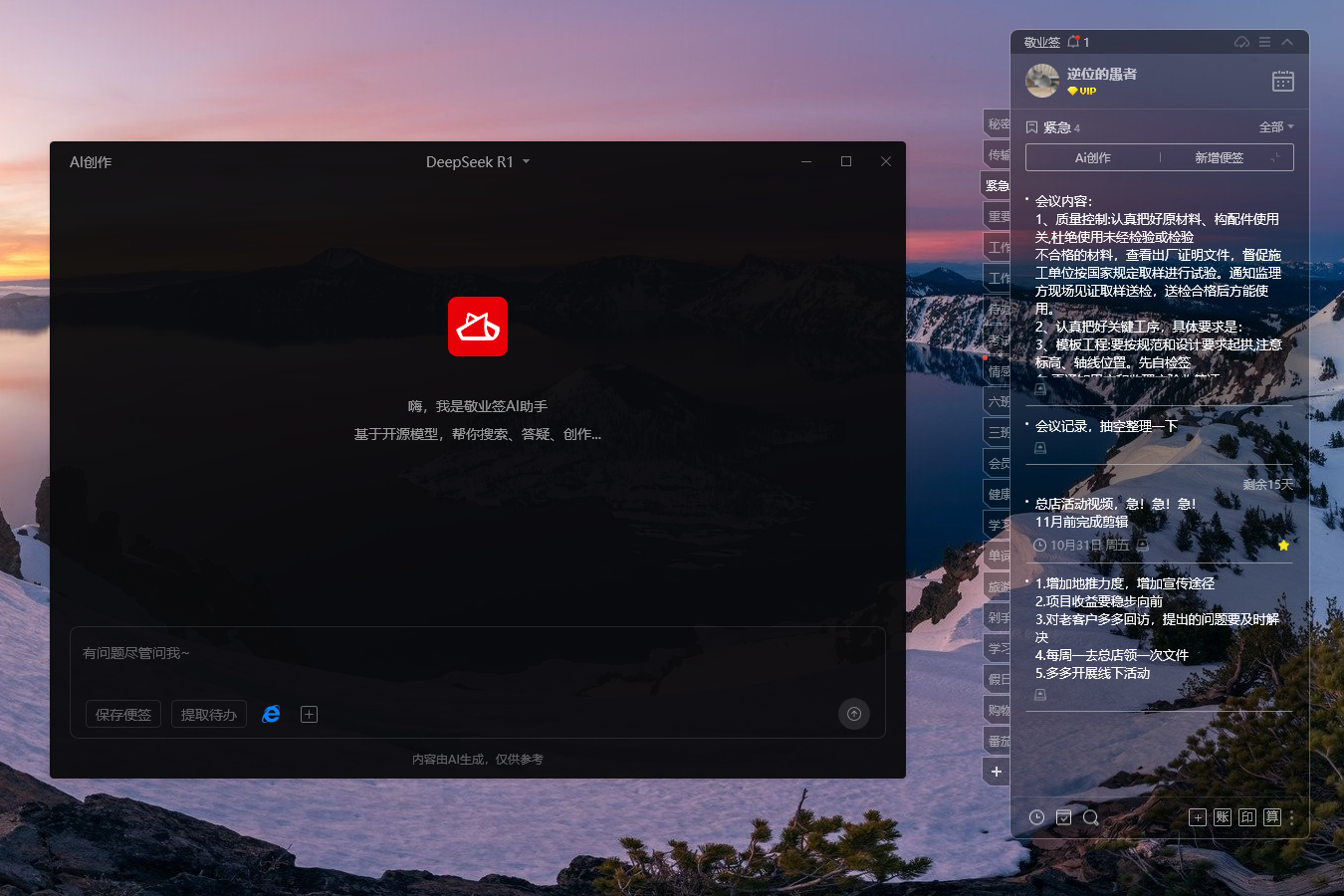Toggle the yellow star on 总店活动视频 note
The width and height of the screenshot is (1344, 896).
click(x=1283, y=546)
